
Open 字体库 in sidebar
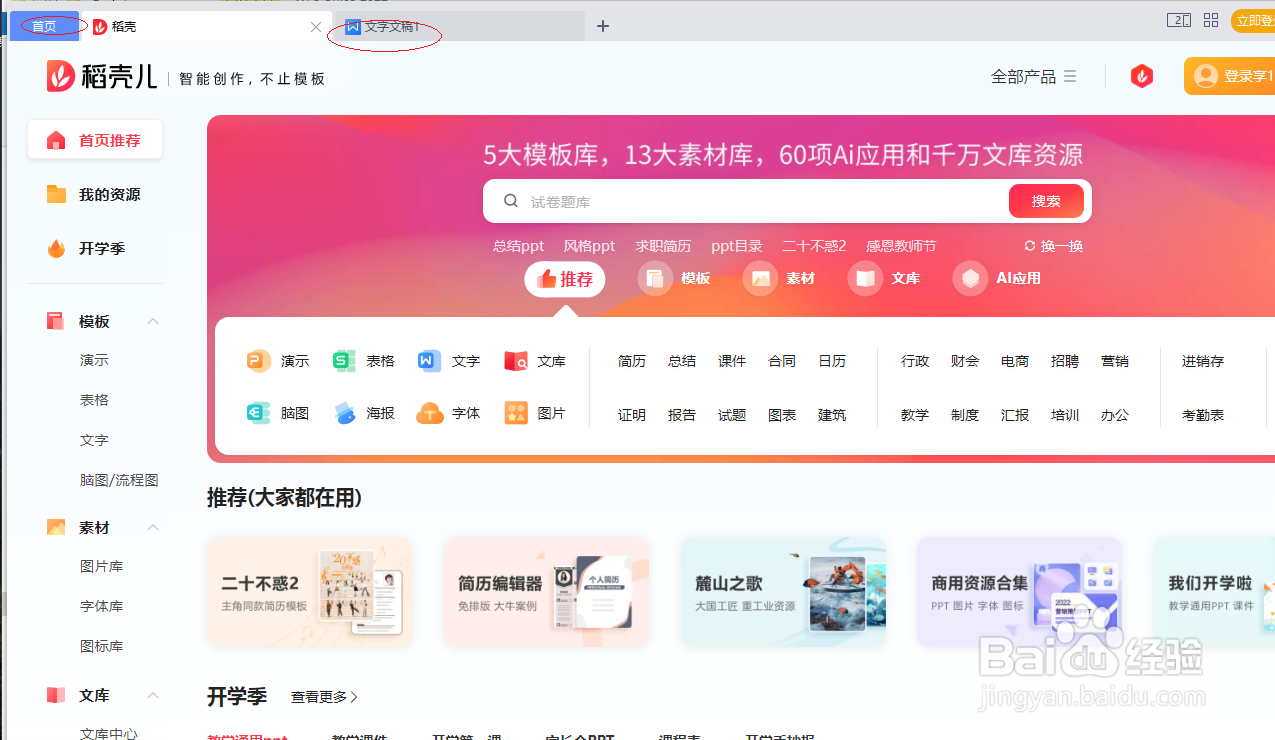coord(101,606)
